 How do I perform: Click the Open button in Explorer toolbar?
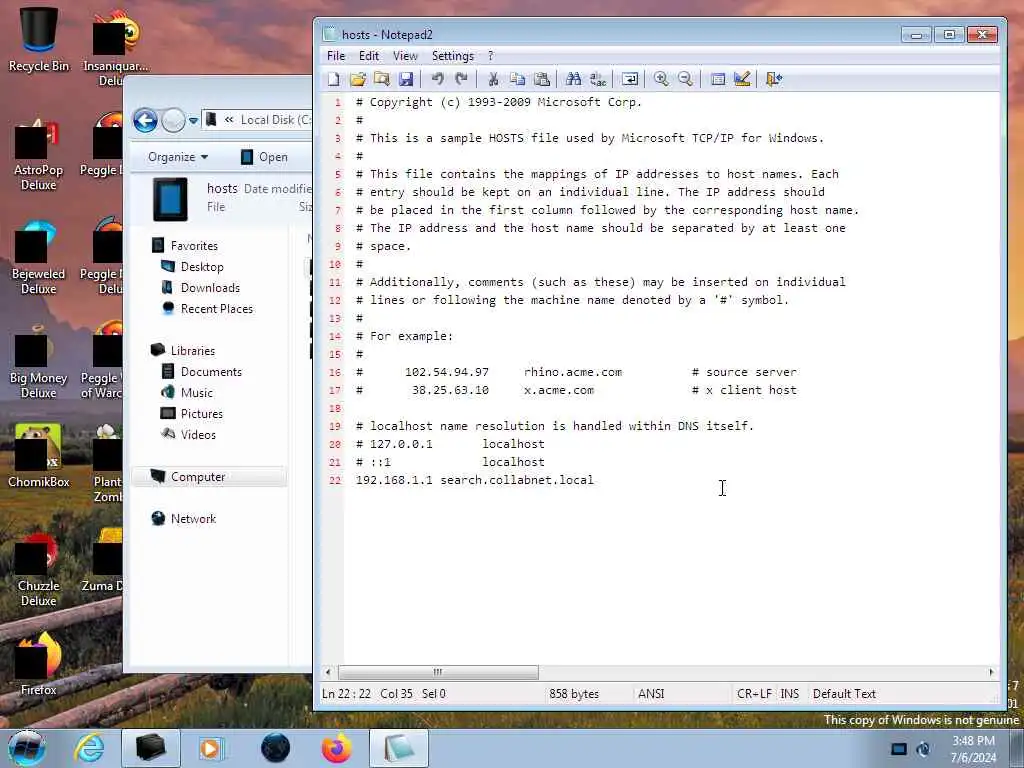tap(264, 157)
